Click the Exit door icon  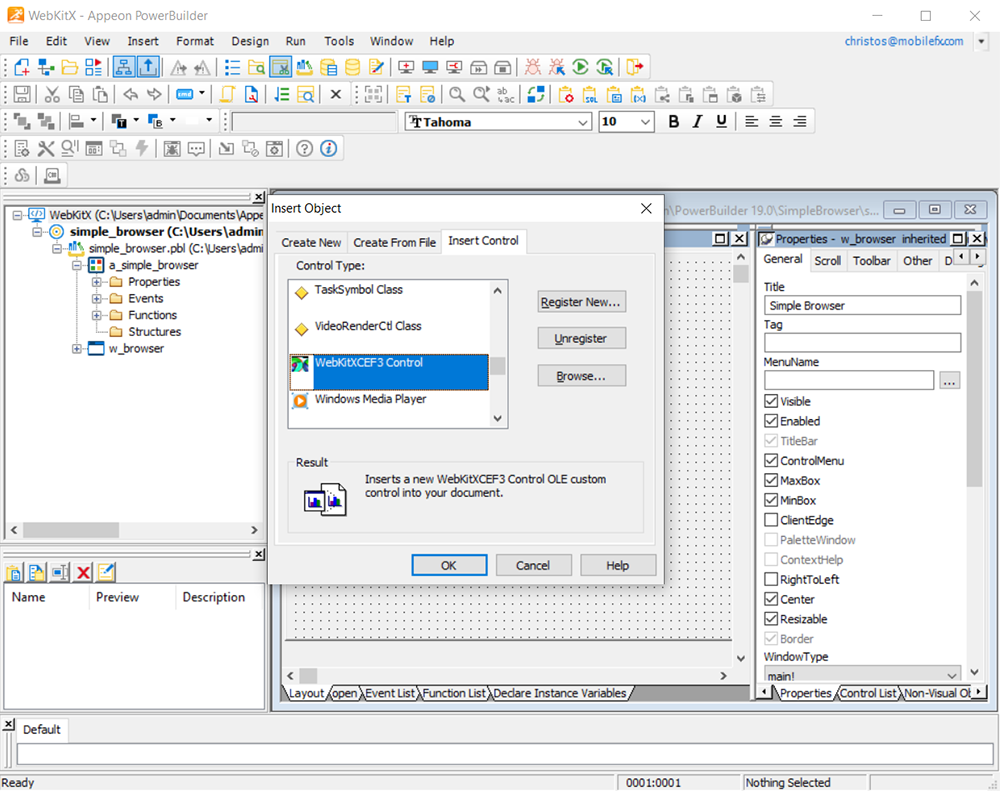coord(635,67)
